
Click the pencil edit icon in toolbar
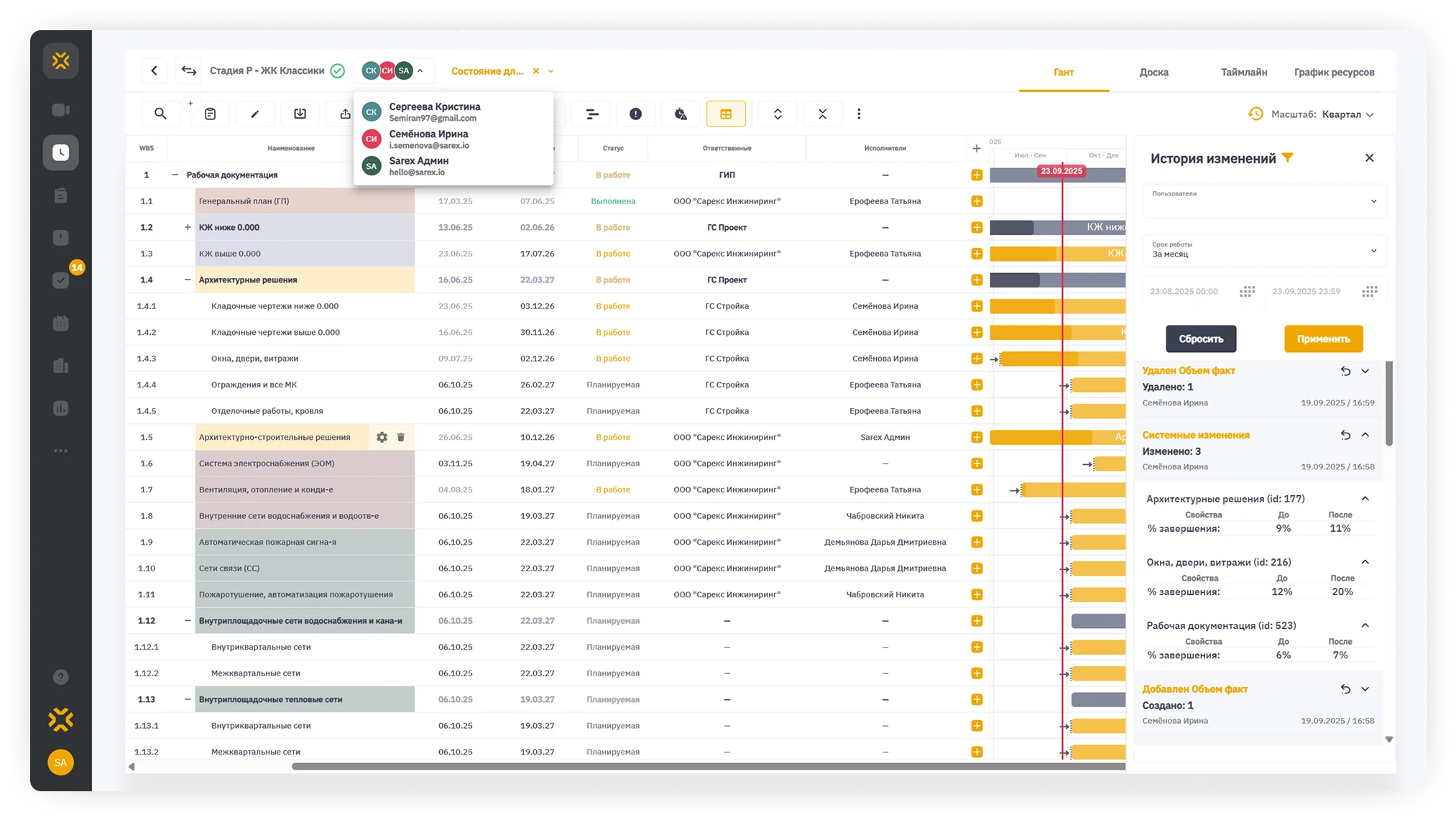[254, 114]
